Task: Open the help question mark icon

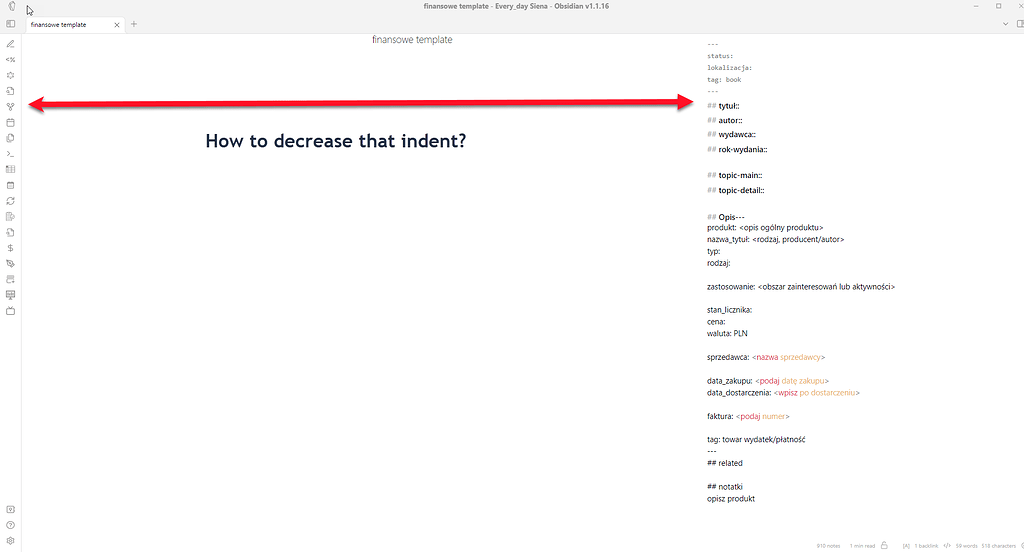Action: (x=10, y=525)
